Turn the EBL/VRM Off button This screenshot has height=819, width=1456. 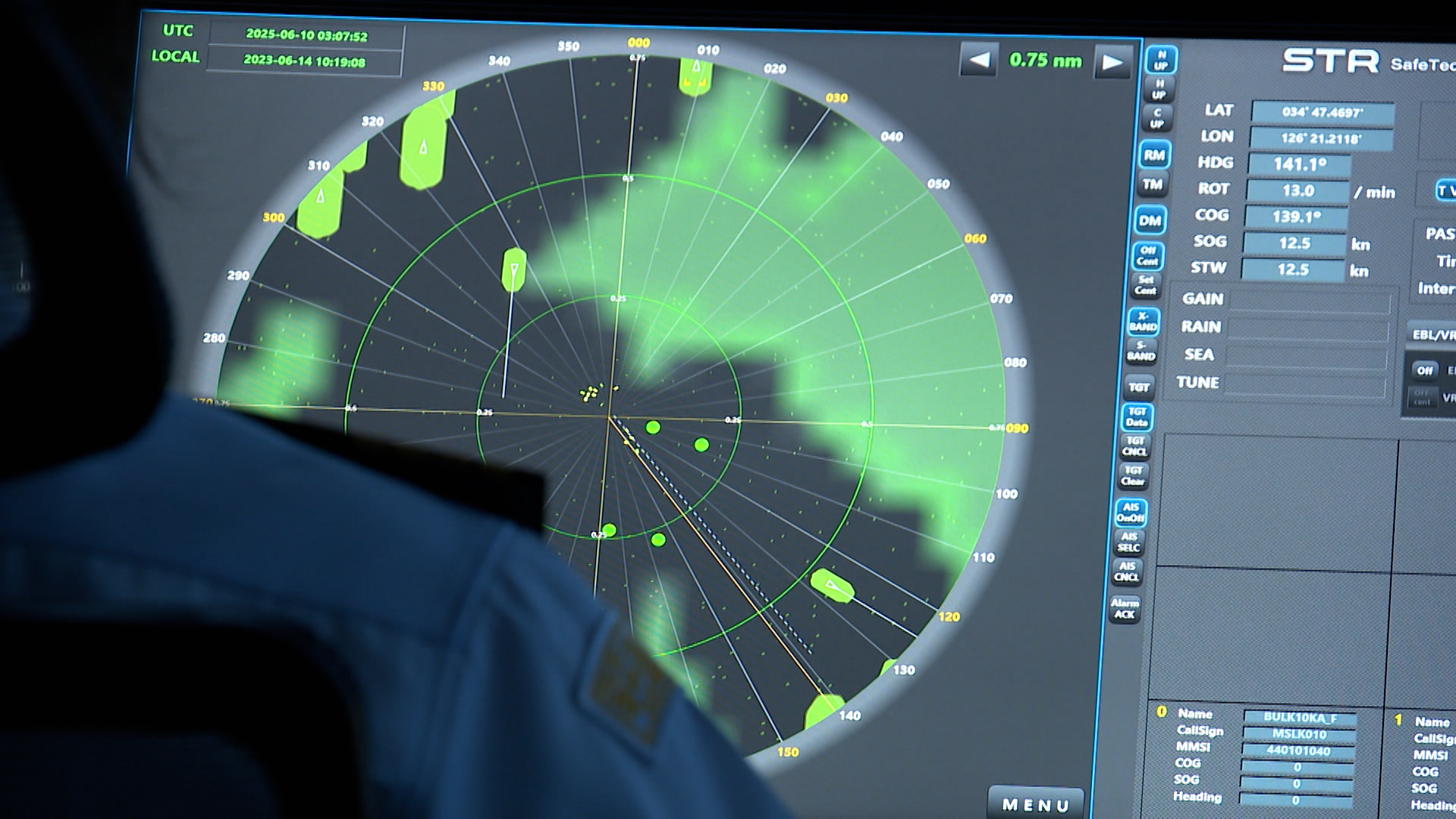pos(1424,370)
